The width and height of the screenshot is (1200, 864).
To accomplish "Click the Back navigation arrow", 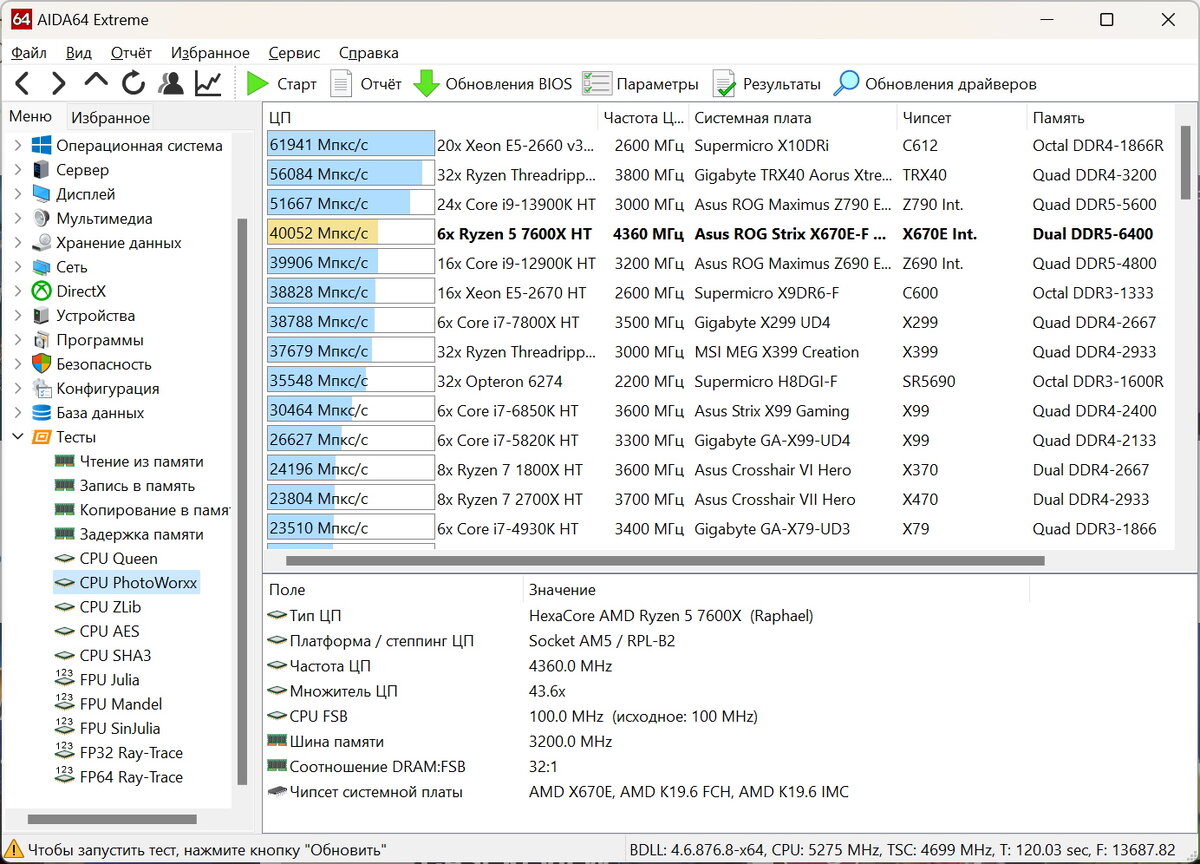I will 22,83.
